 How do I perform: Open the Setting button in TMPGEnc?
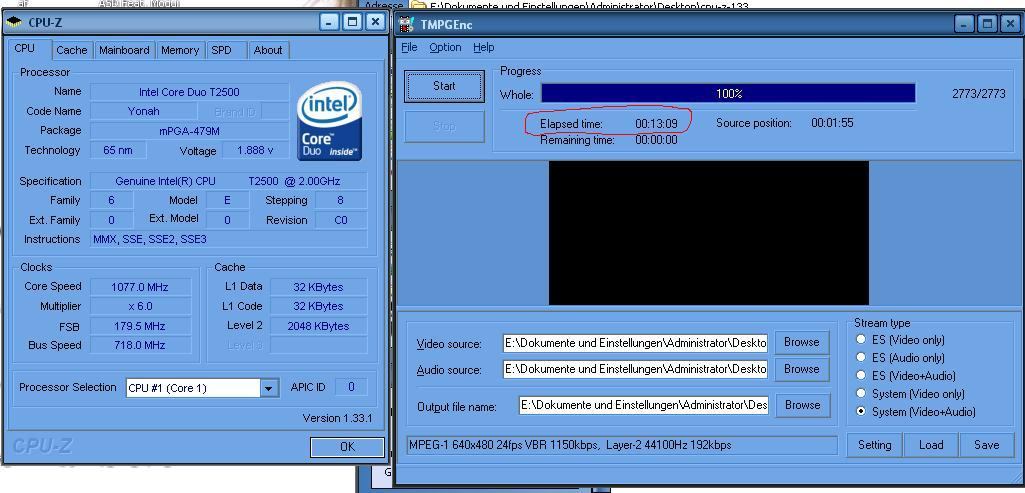tap(875, 445)
